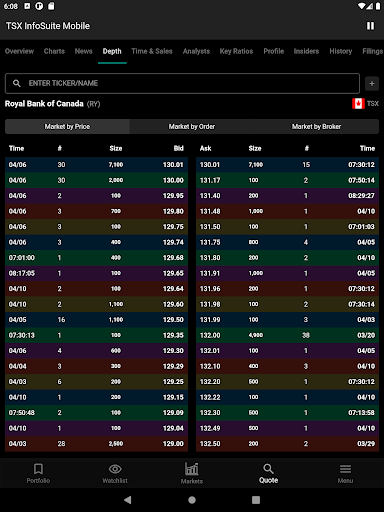Image resolution: width=384 pixels, height=512 pixels.
Task: Open the History tab
Action: point(341,51)
